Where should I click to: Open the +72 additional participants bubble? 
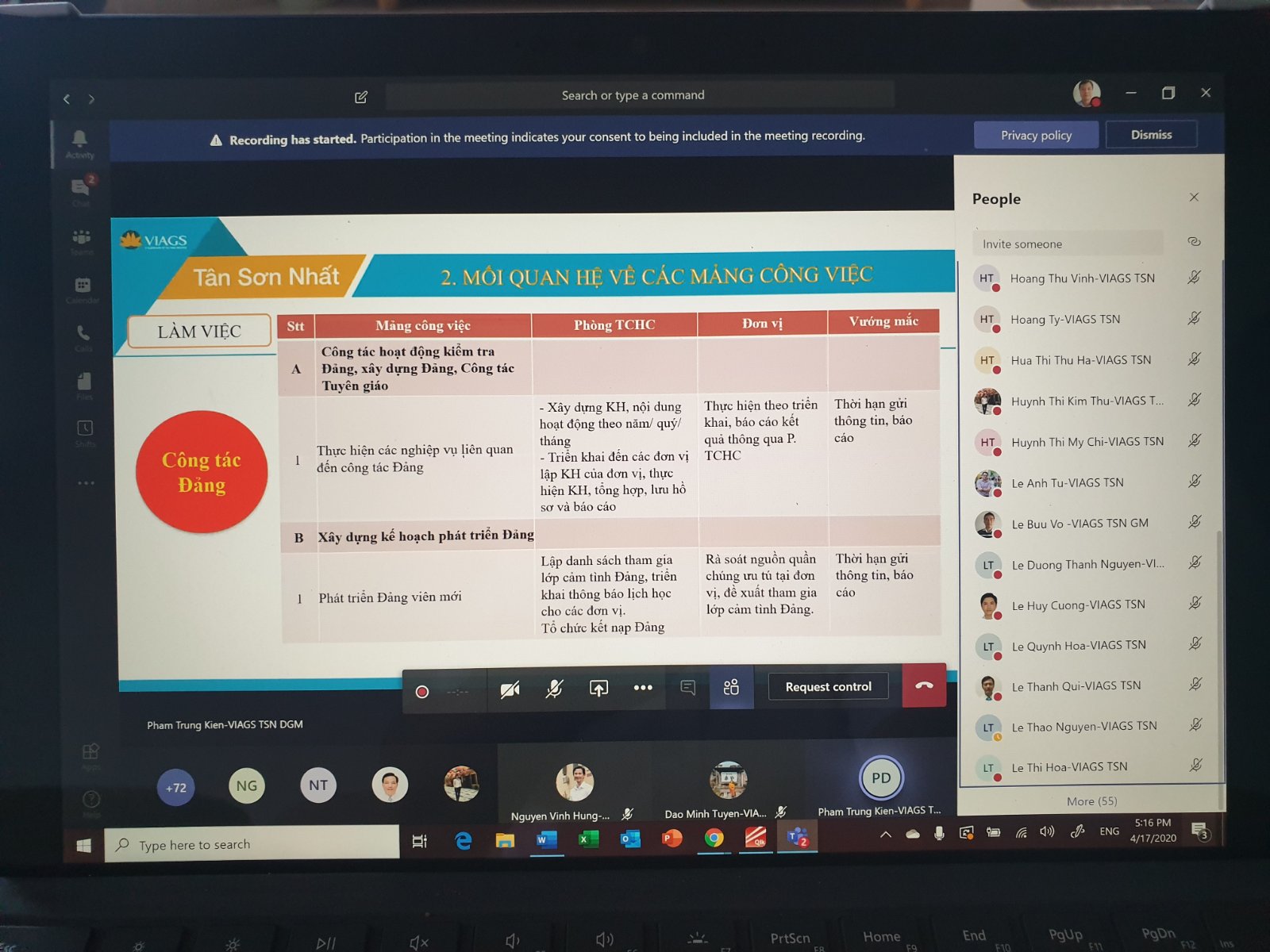pos(175,788)
